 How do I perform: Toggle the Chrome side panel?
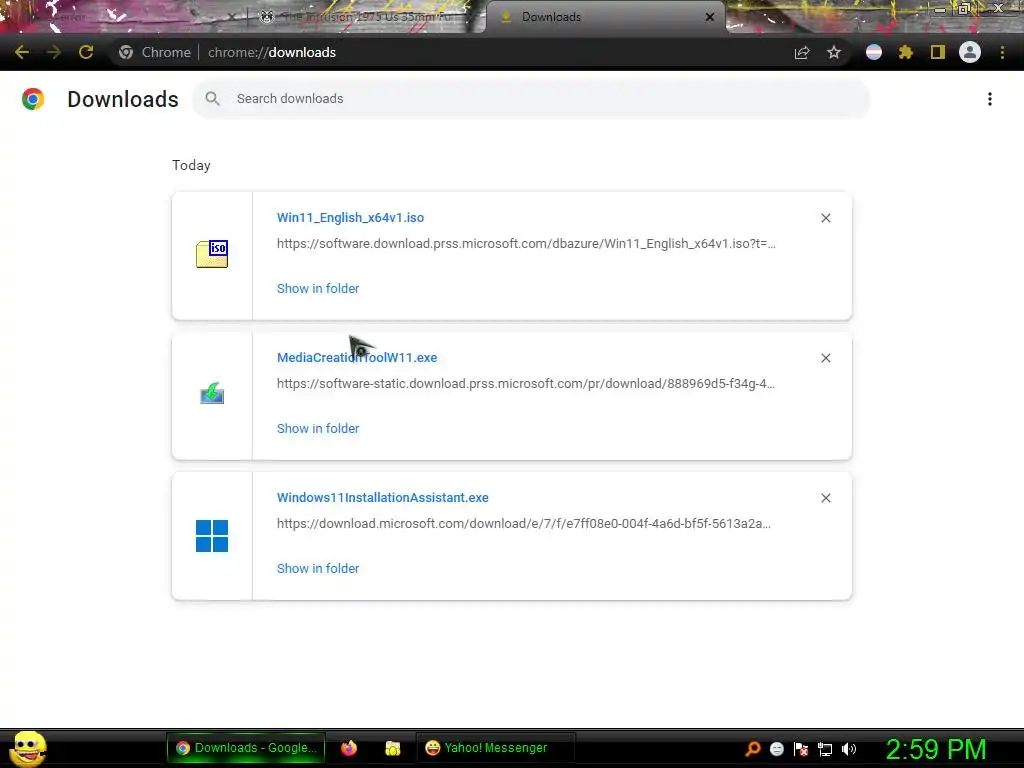pyautogui.click(x=938, y=52)
